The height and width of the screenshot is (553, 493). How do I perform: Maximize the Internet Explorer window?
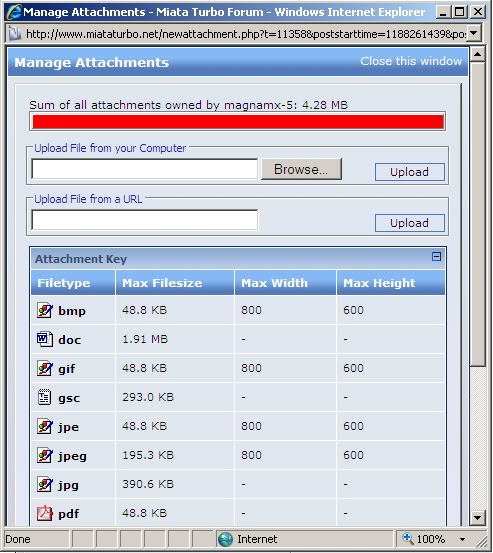460,12
